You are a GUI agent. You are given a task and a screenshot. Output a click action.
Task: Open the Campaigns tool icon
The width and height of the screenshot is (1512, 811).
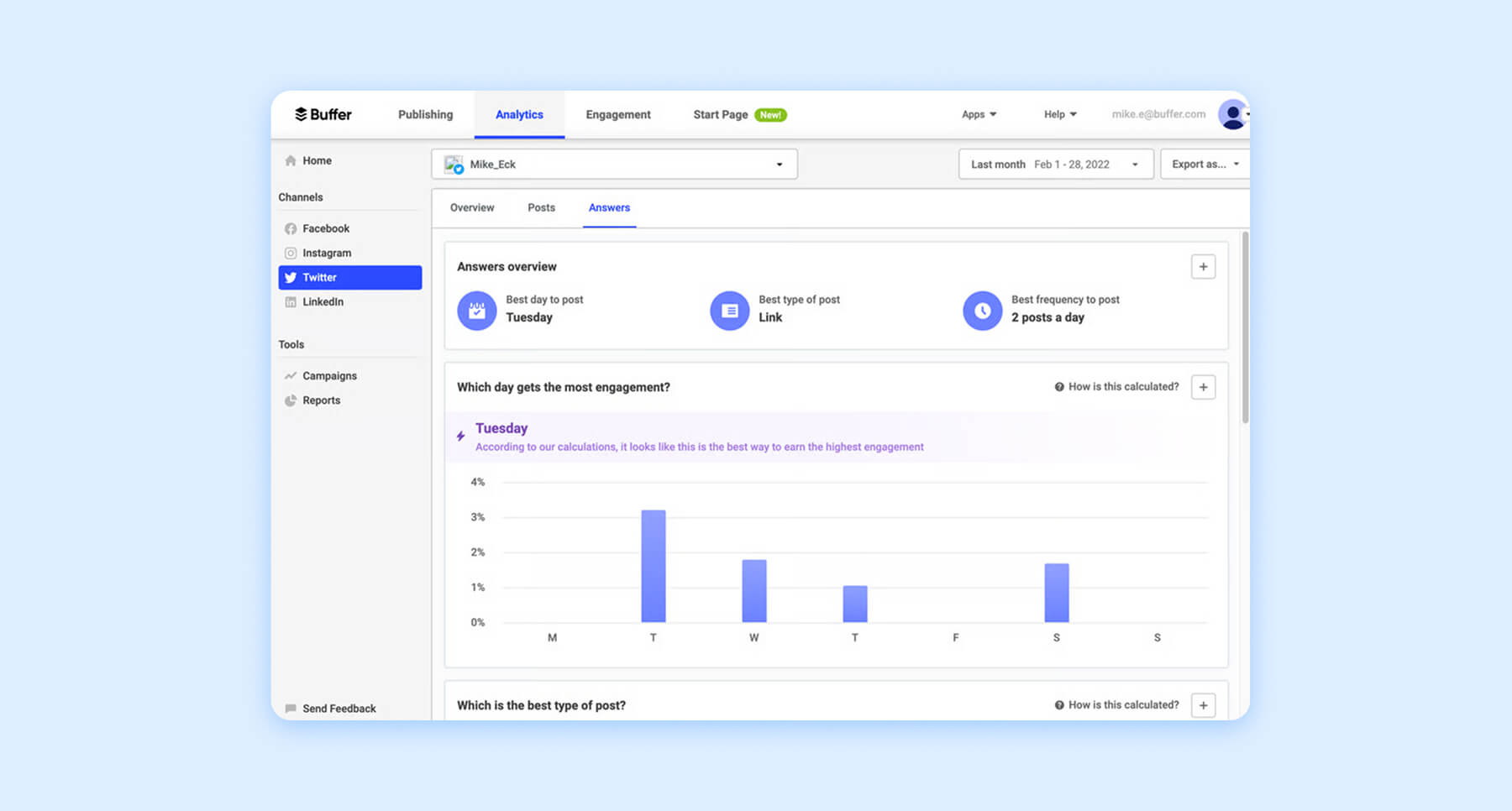pyautogui.click(x=291, y=375)
